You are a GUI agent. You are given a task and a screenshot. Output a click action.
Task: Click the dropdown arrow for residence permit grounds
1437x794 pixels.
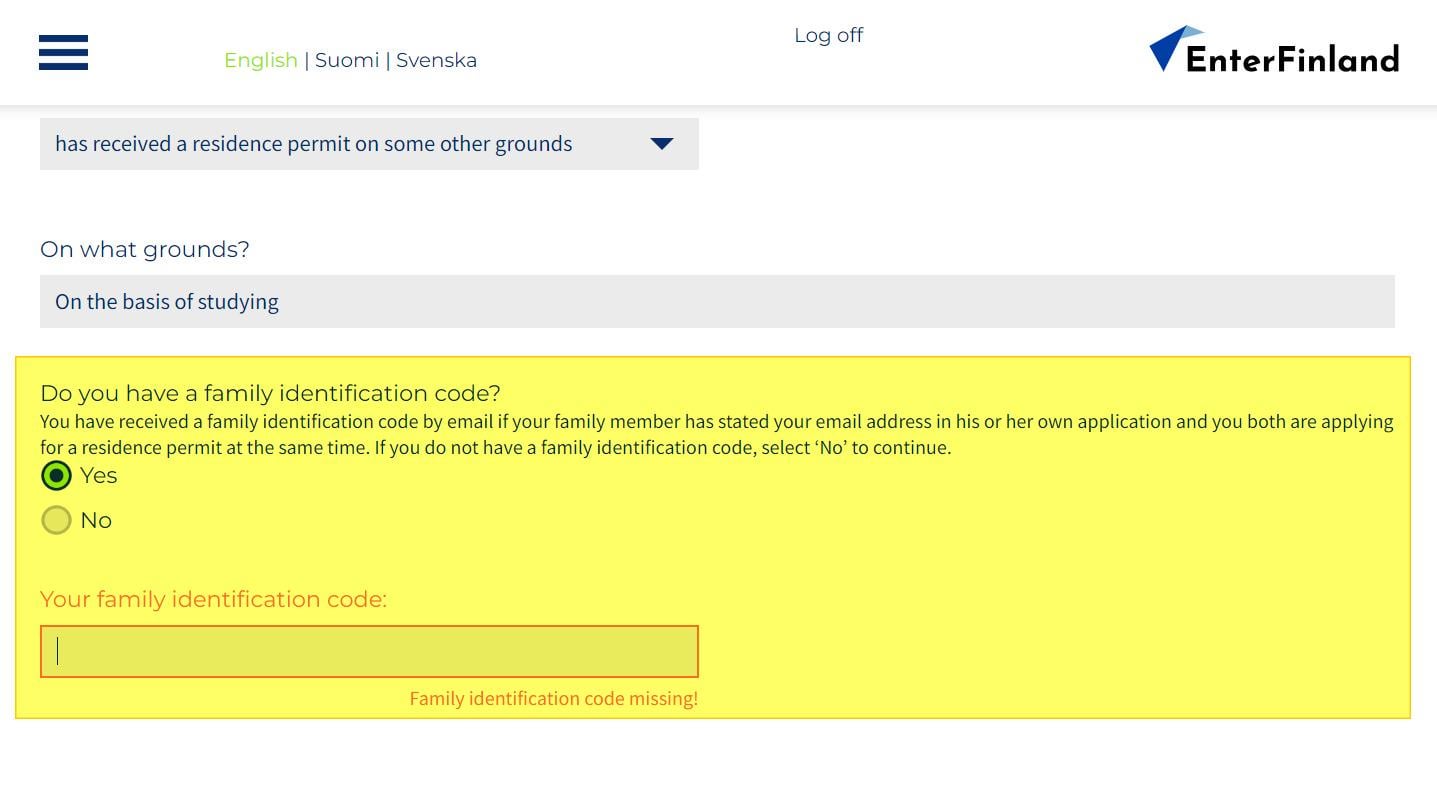coord(661,144)
